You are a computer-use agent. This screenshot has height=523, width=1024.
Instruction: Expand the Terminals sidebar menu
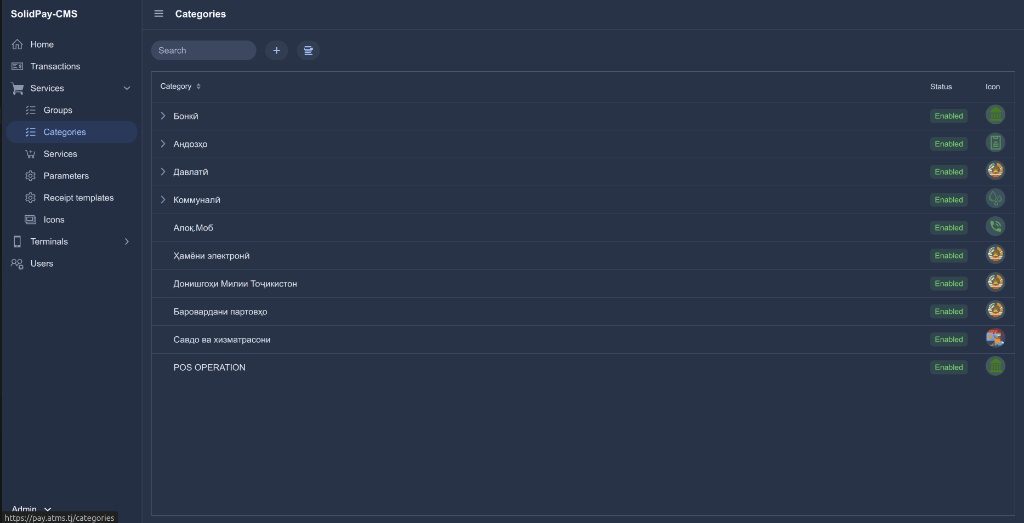(127, 242)
